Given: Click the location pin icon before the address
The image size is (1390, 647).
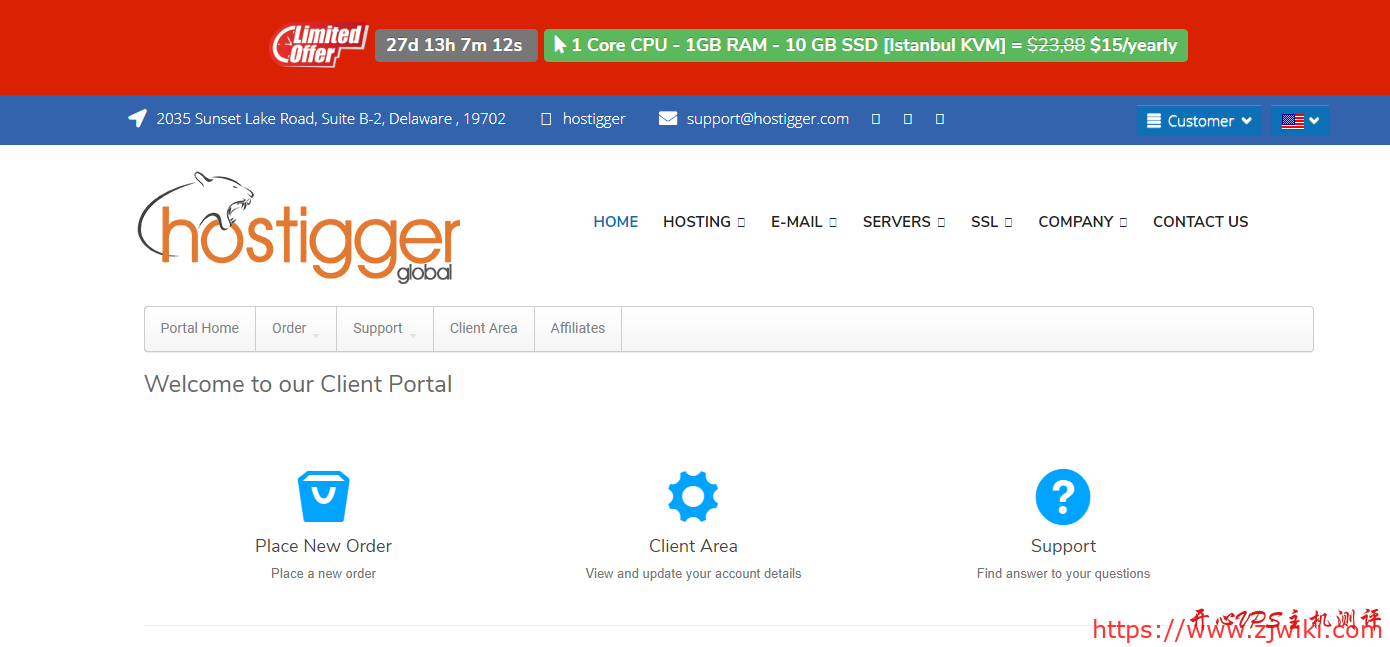Looking at the screenshot, I should [137, 117].
